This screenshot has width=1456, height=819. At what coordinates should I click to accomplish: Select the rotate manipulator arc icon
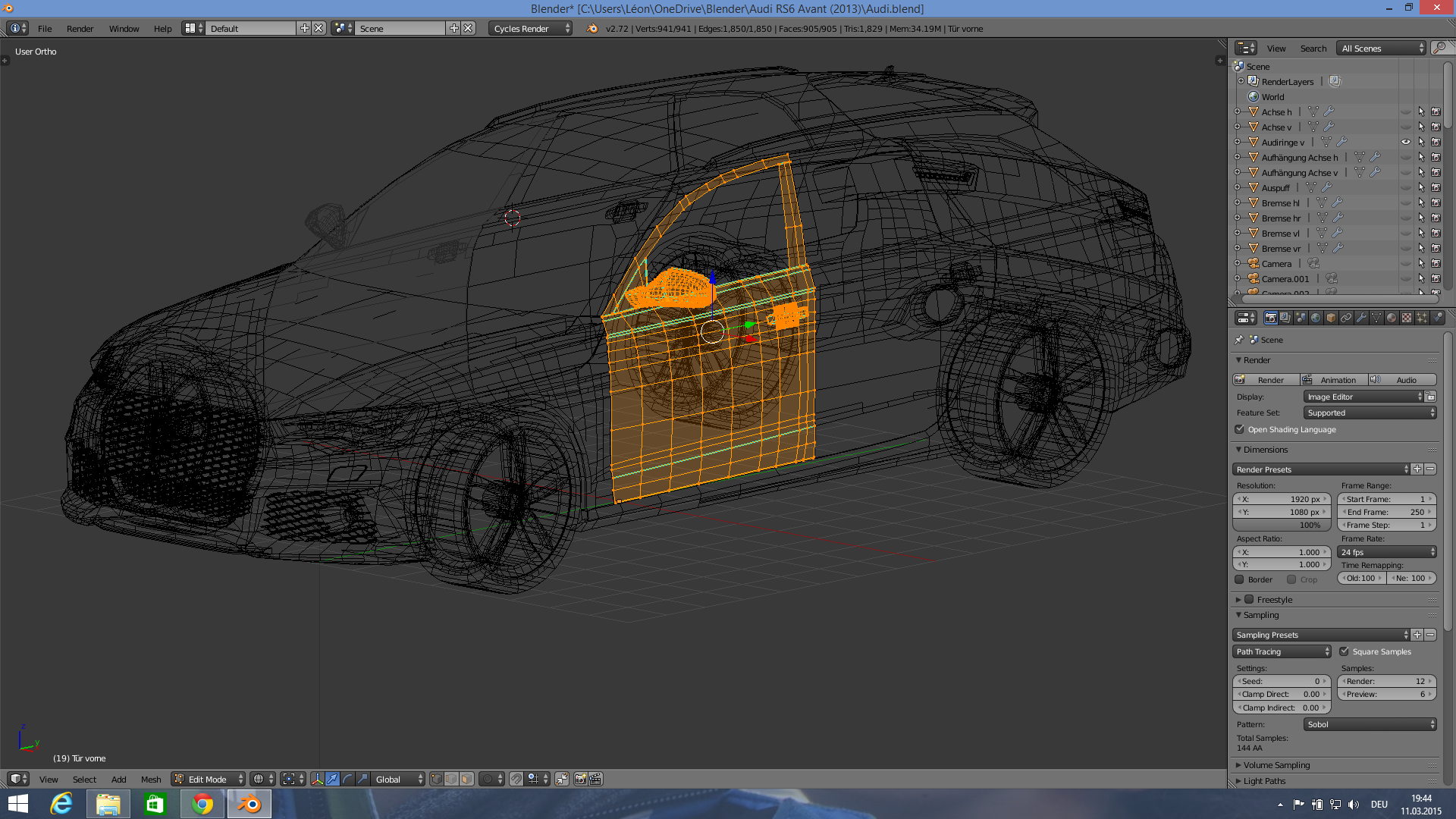coord(347,779)
